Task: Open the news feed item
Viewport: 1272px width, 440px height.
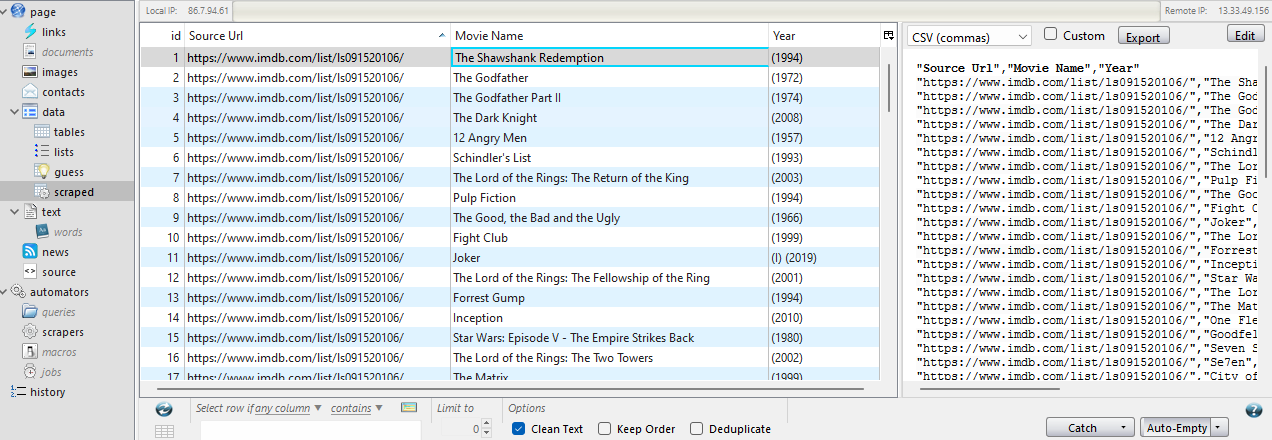Action: click(x=55, y=252)
